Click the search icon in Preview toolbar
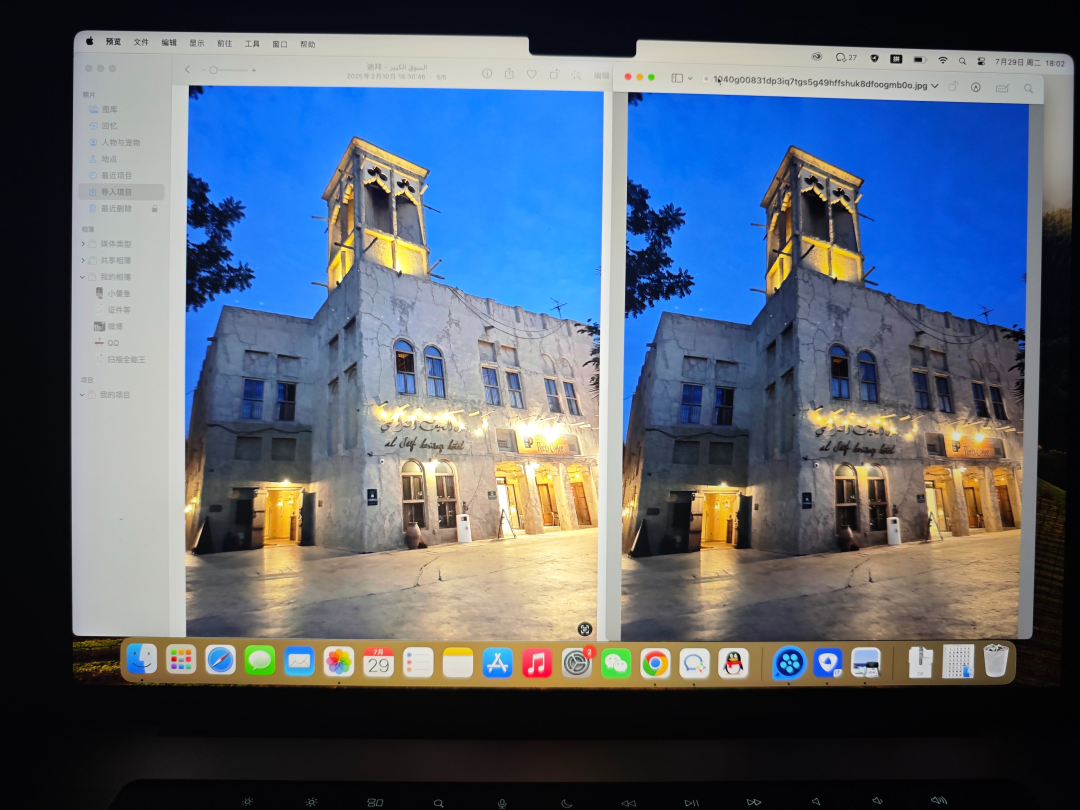1080x810 pixels. 1028,89
